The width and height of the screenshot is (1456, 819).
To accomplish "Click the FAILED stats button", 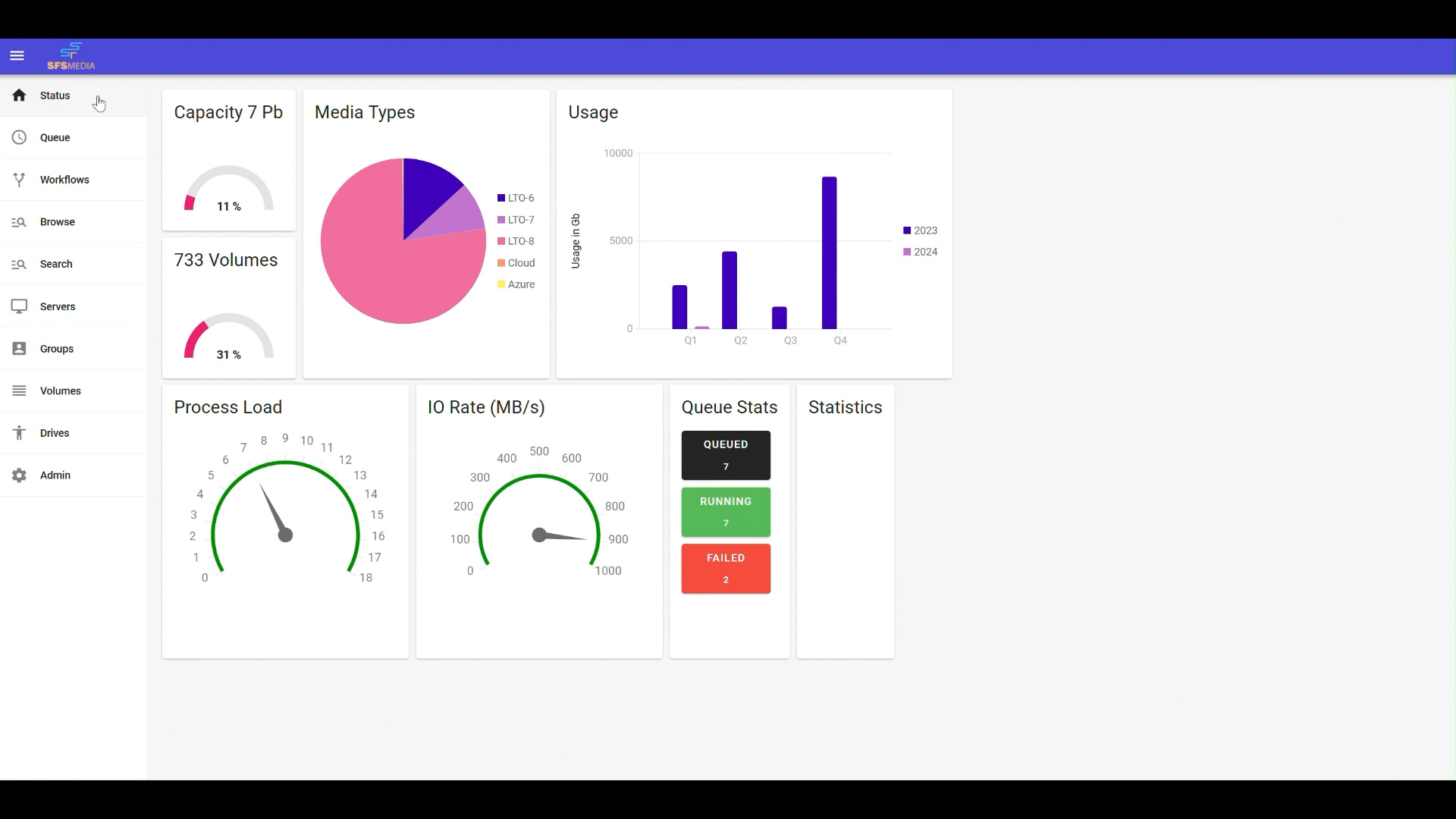I will coord(726,568).
